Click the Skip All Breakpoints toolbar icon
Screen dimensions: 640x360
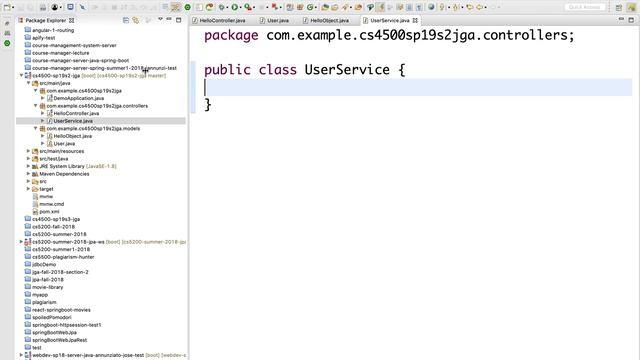coord(82,7)
